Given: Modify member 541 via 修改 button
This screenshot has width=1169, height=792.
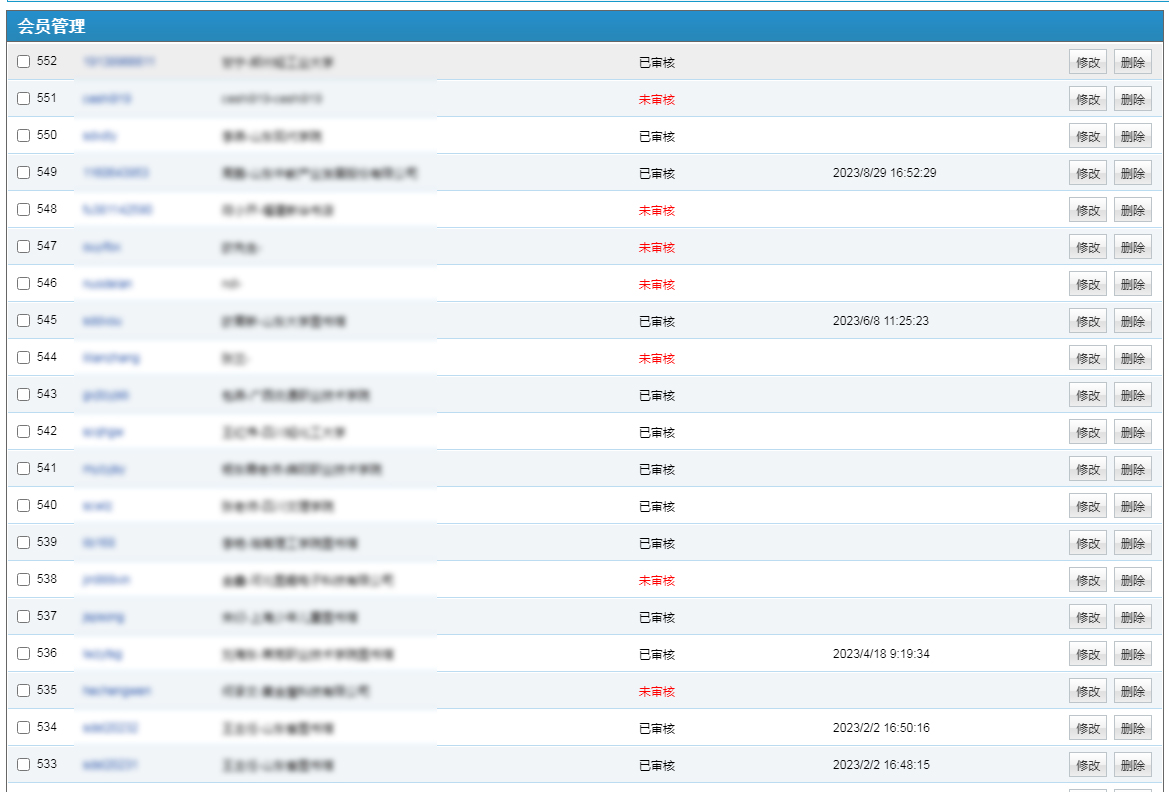Looking at the screenshot, I should coord(1087,469).
